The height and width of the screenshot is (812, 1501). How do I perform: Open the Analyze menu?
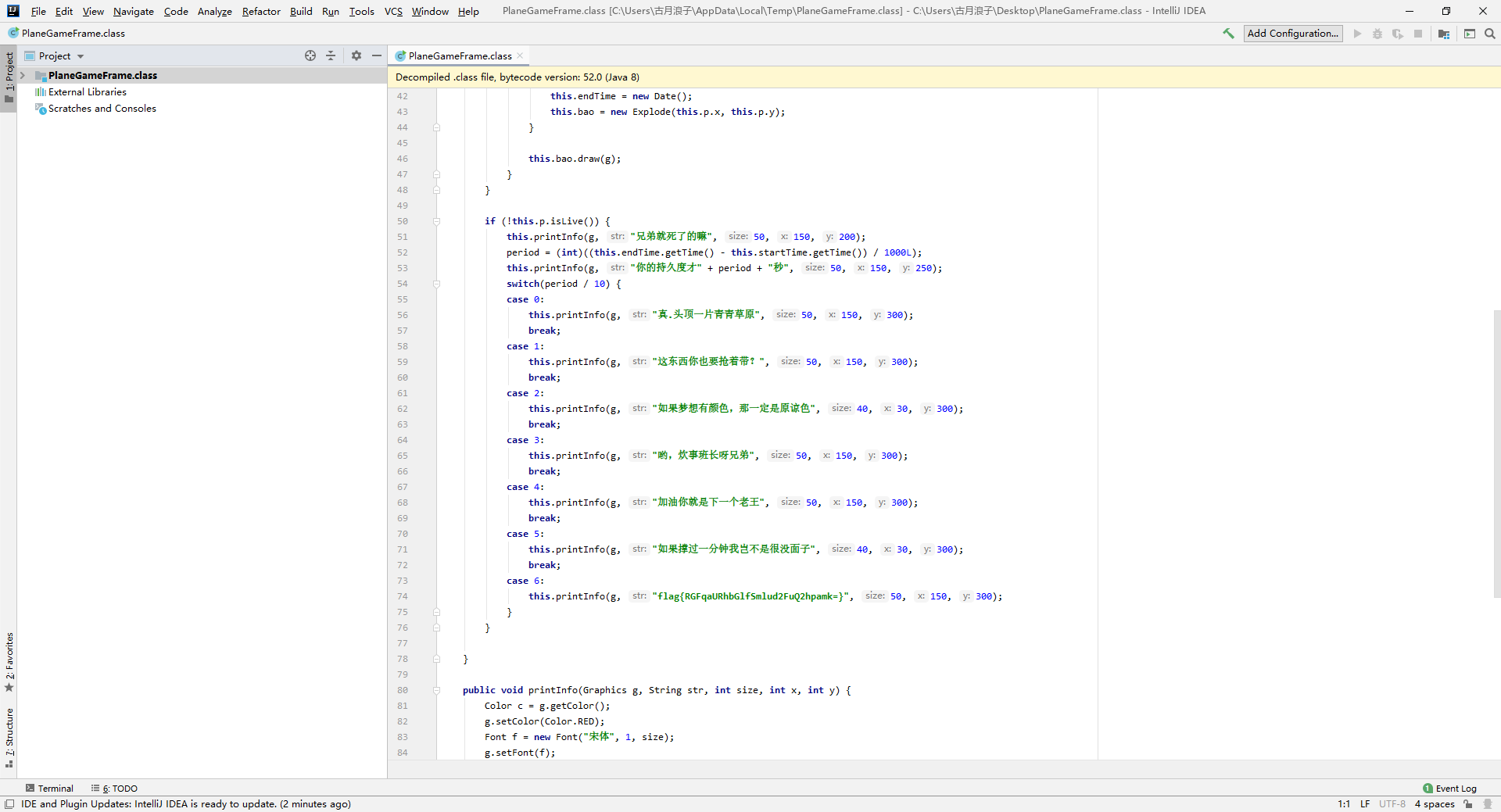tap(214, 11)
